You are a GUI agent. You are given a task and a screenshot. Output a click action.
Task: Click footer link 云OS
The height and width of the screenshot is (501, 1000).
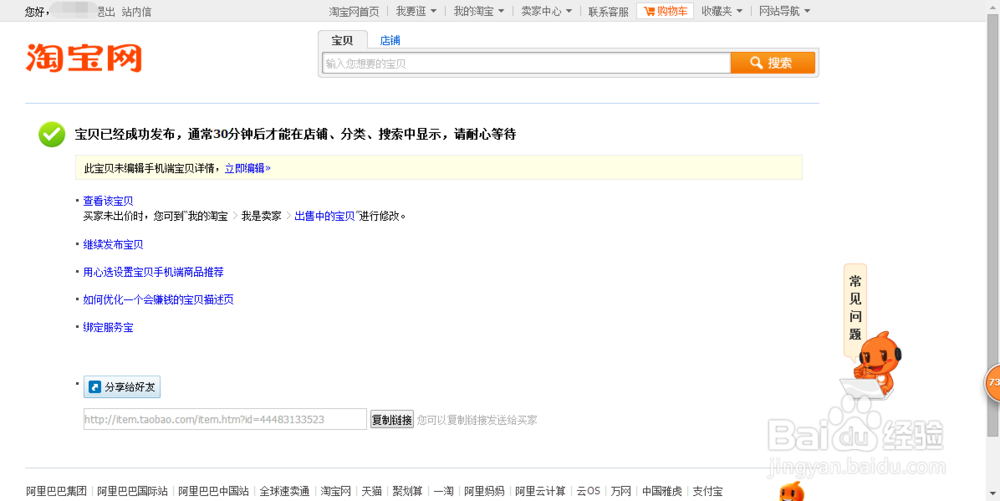point(589,491)
